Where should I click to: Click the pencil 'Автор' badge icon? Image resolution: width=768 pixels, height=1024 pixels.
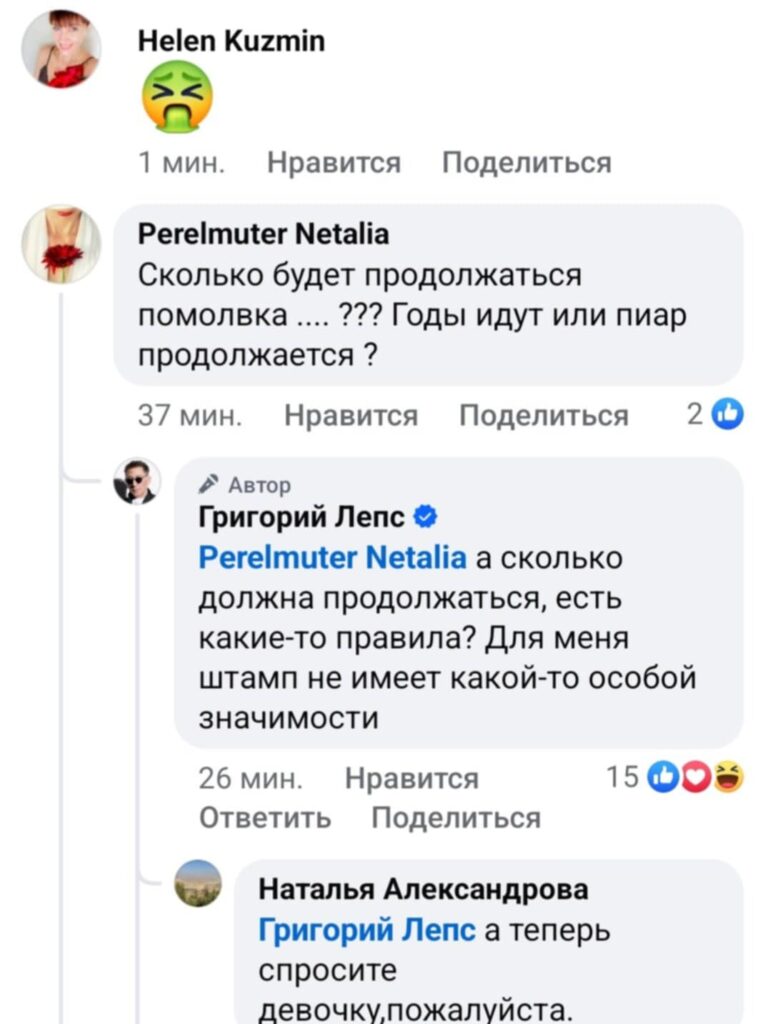(x=208, y=485)
